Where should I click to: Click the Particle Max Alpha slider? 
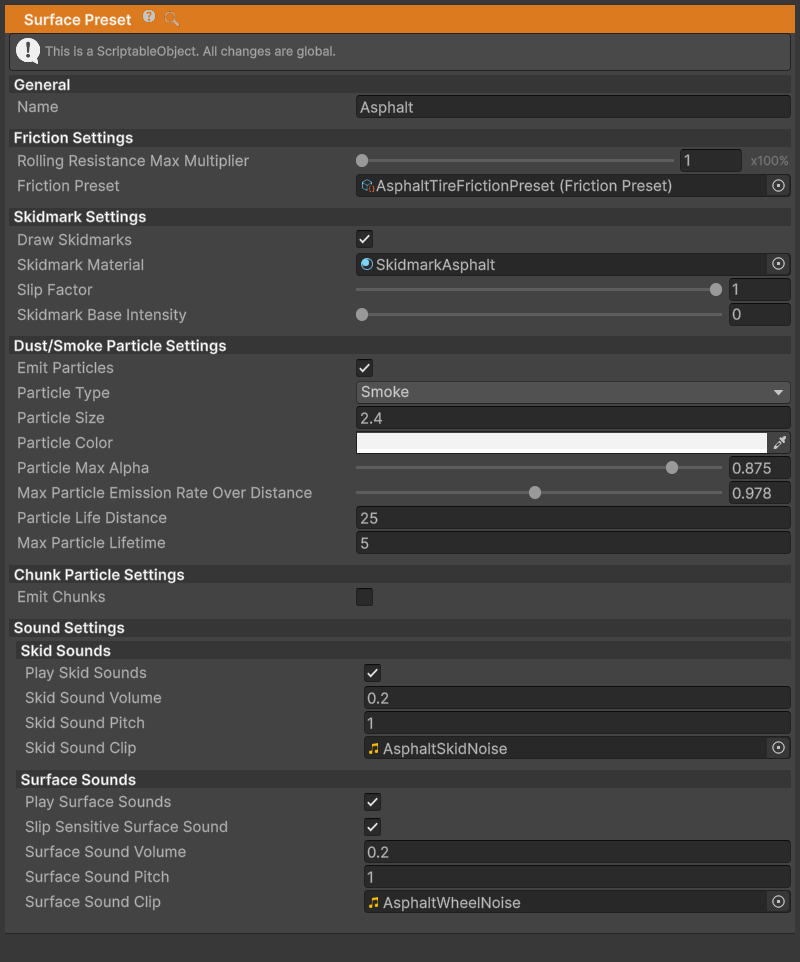[539, 468]
